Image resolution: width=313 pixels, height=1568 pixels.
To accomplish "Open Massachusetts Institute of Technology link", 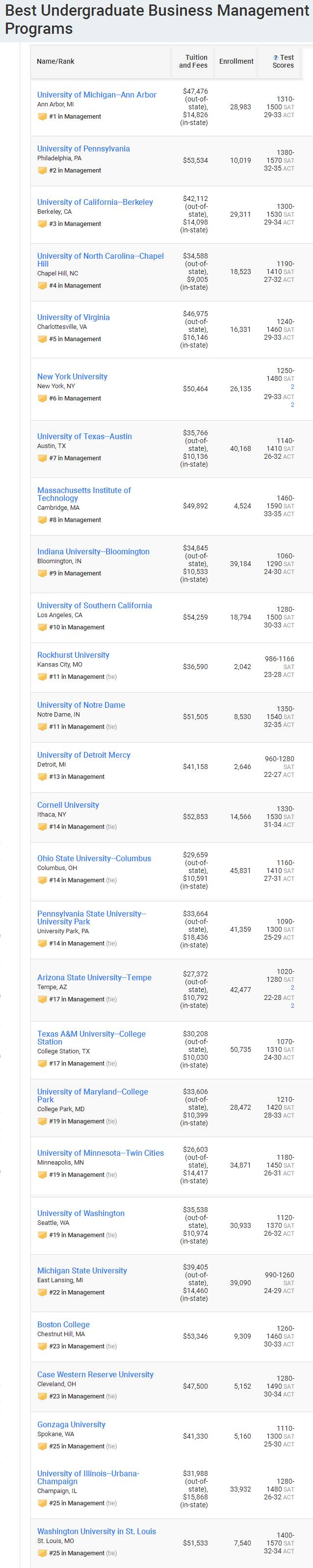I will 84,494.
